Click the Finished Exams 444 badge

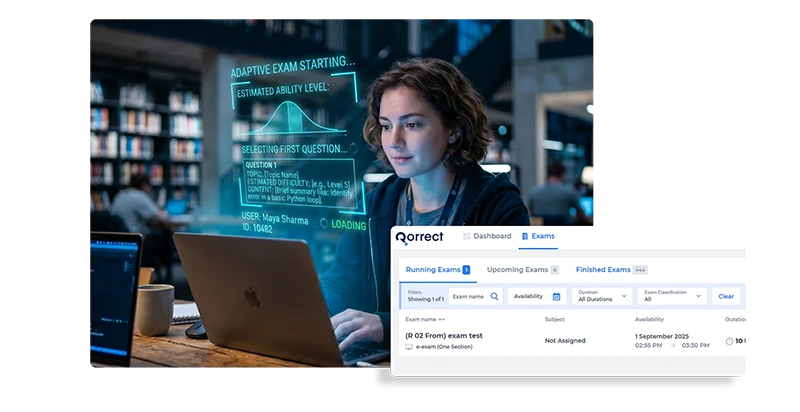coord(640,270)
